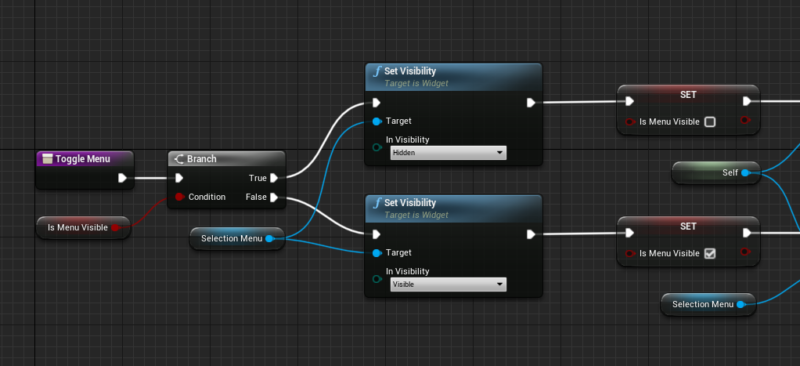800x366 pixels.
Task: Click the 'In Visibility' label above Hidden
Action: [x=408, y=140]
